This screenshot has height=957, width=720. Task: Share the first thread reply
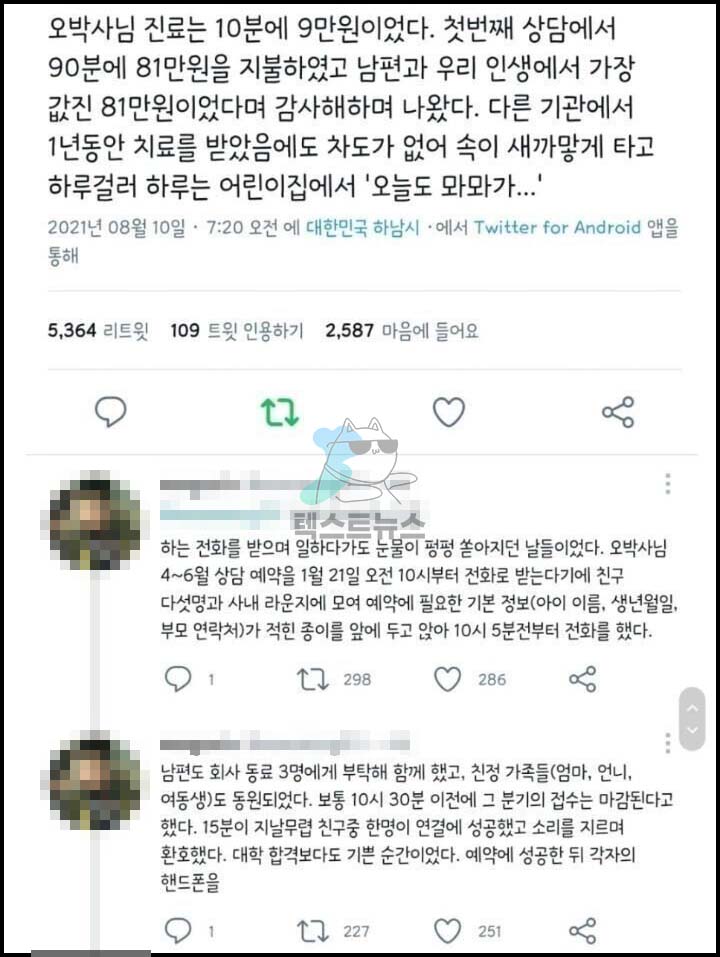coord(582,679)
